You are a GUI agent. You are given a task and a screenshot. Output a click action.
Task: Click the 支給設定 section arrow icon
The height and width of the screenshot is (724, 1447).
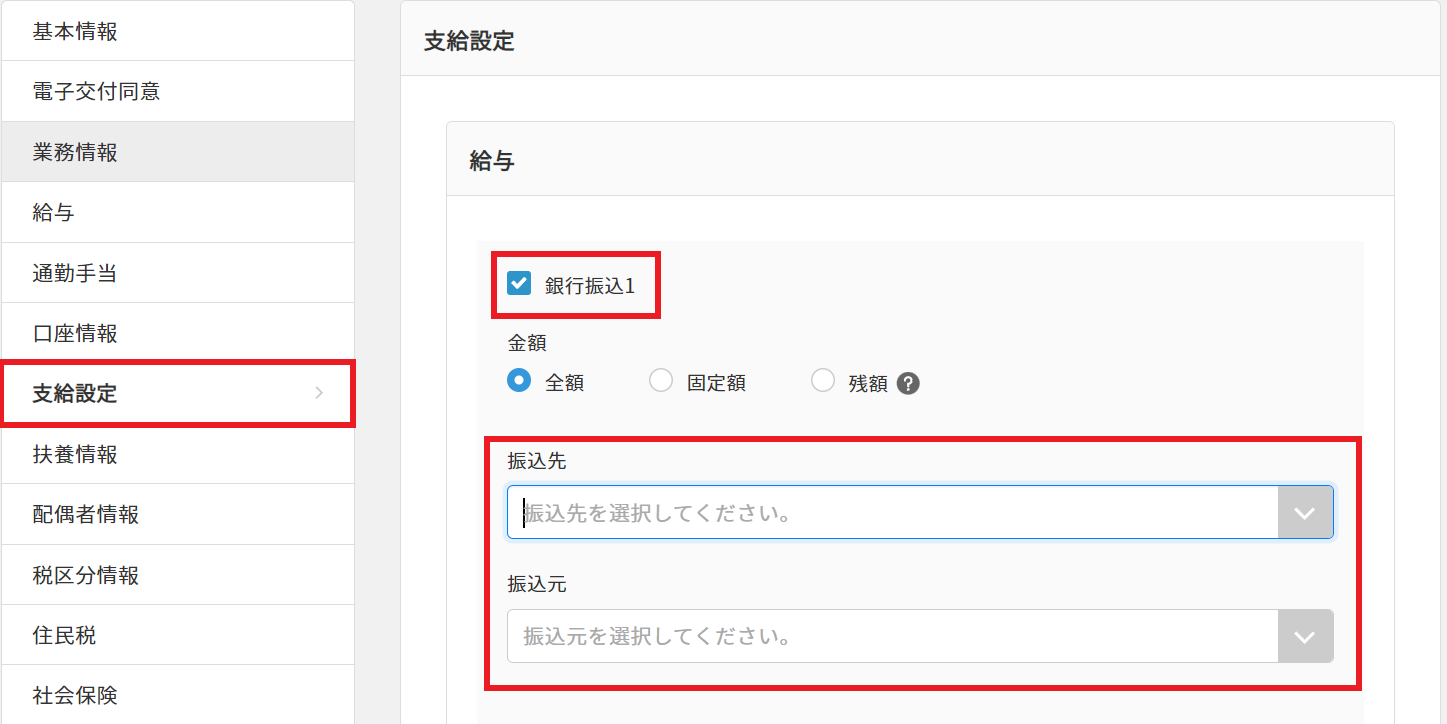319,393
